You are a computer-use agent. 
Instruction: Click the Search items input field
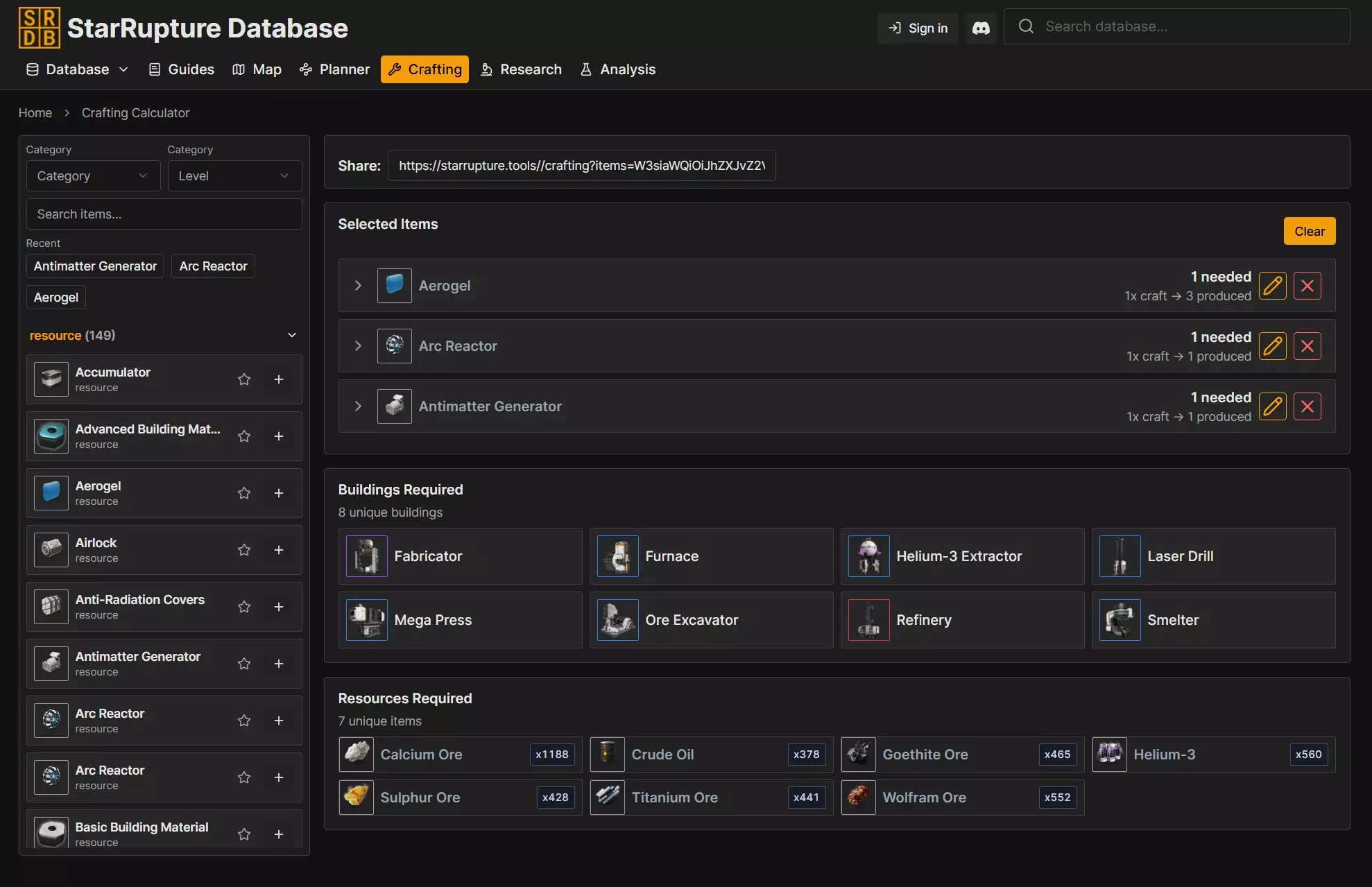click(x=164, y=214)
